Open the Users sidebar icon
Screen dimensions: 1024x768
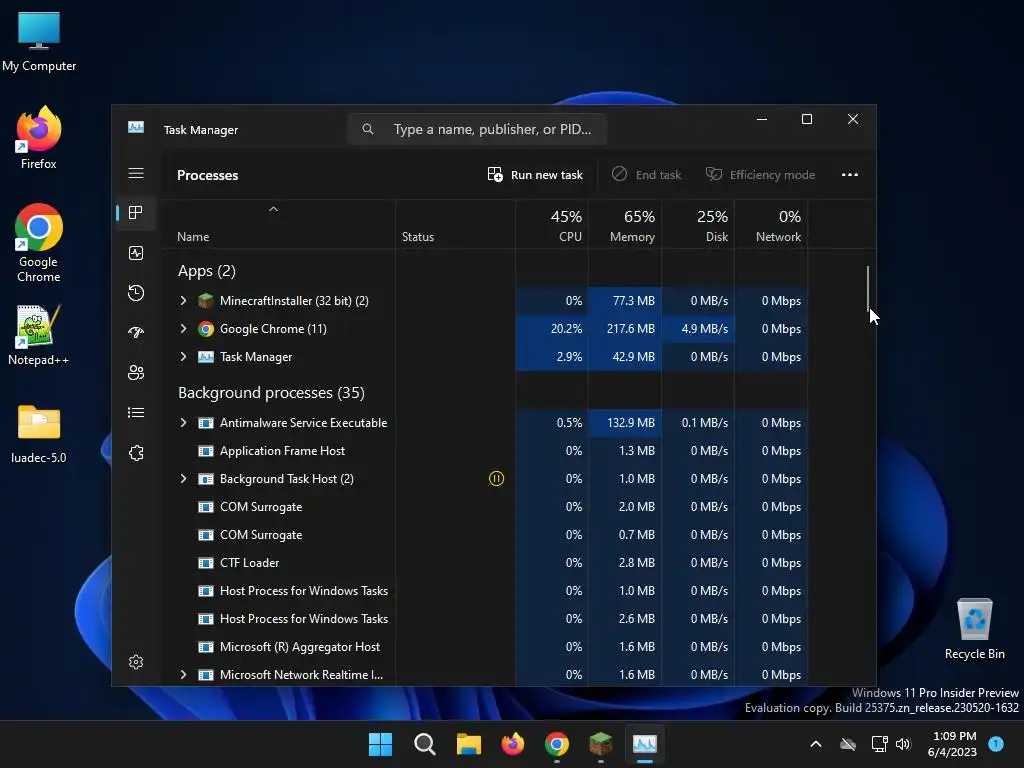(136, 372)
